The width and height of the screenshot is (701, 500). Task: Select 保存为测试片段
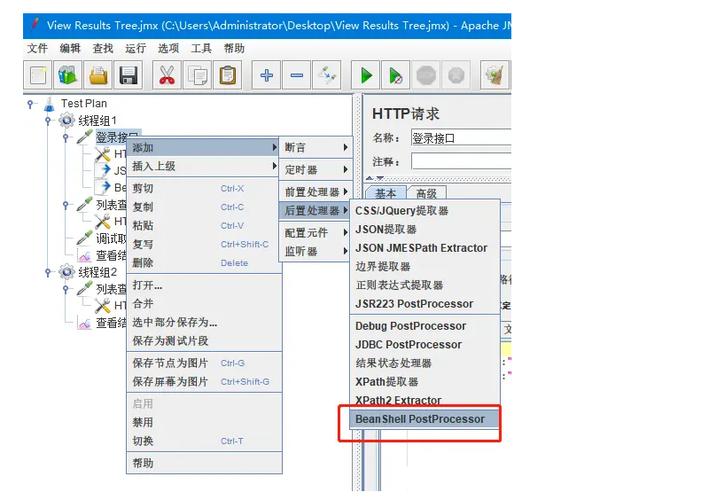tap(204, 341)
